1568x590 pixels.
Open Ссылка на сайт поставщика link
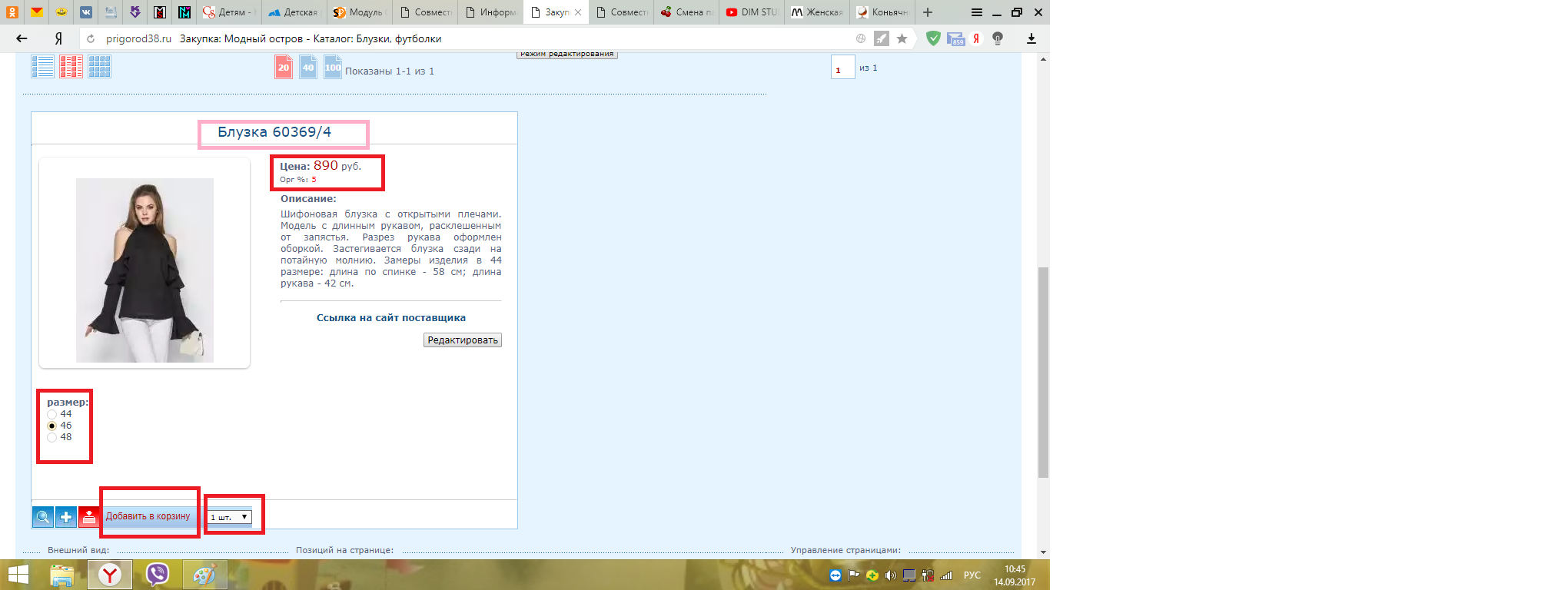(391, 317)
